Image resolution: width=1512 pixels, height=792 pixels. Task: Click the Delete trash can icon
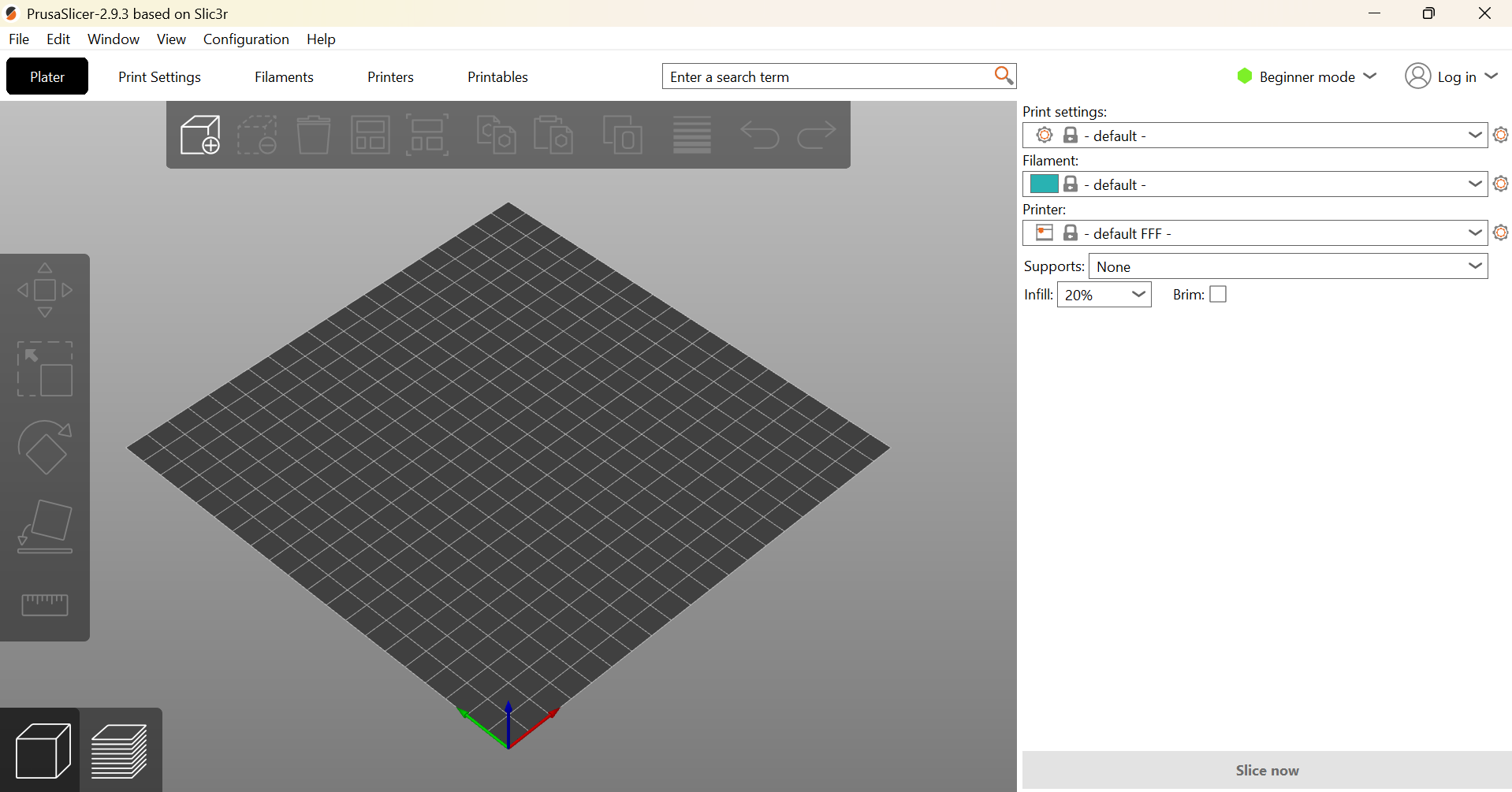[x=313, y=135]
